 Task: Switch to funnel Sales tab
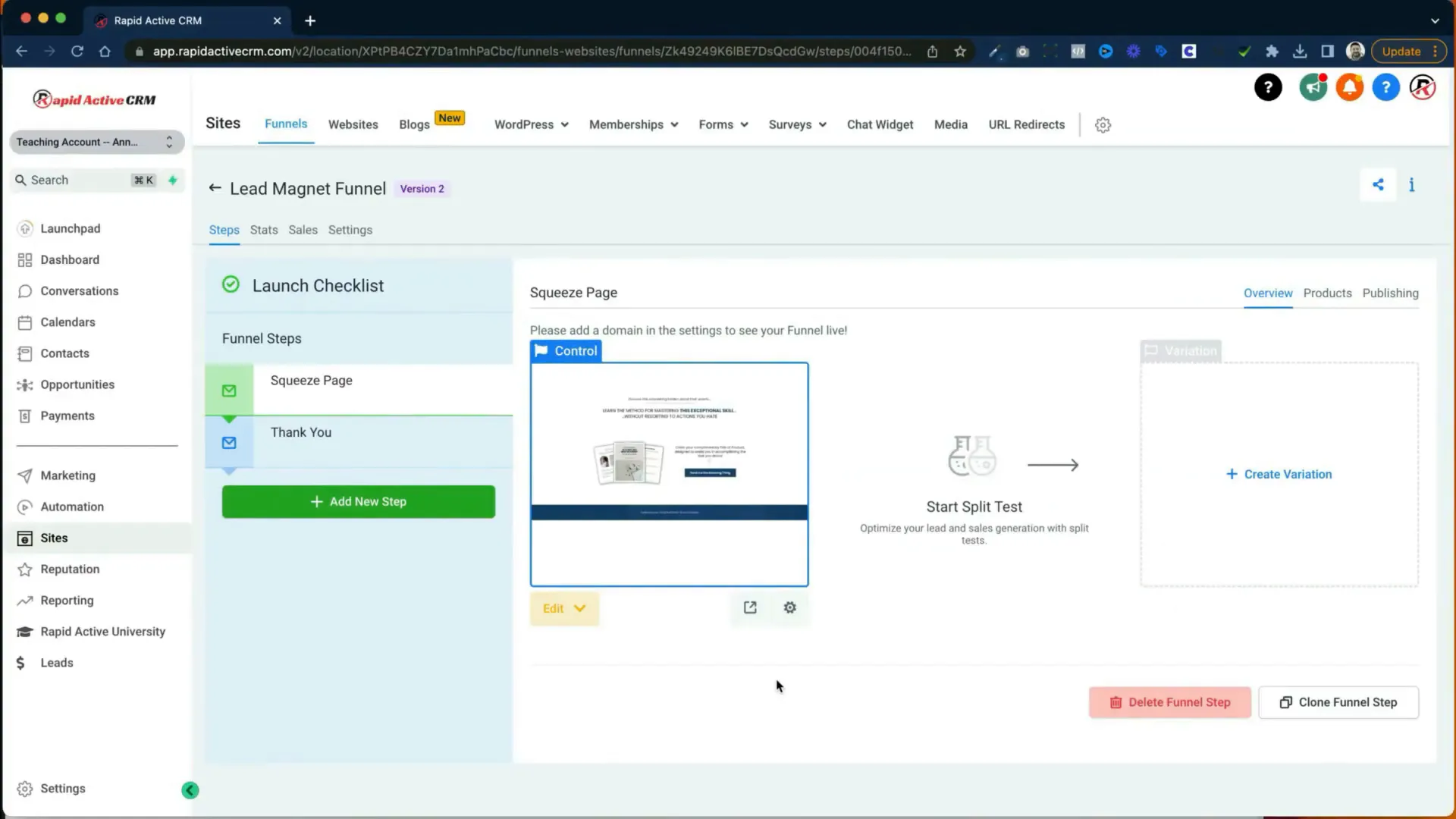(303, 230)
